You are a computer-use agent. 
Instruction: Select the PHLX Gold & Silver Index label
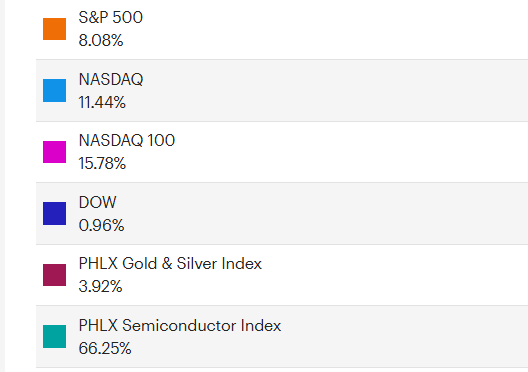pyautogui.click(x=170, y=264)
